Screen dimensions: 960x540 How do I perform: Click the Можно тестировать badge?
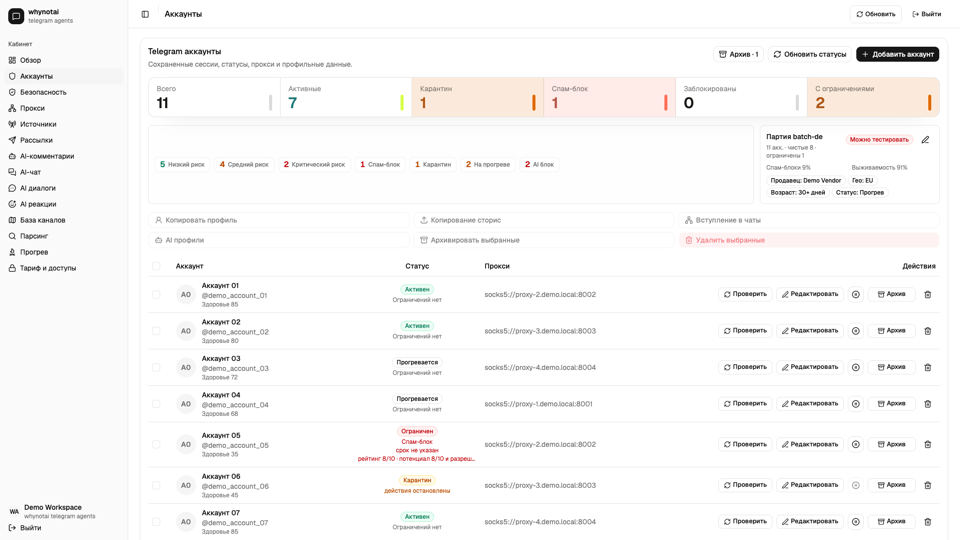point(879,140)
